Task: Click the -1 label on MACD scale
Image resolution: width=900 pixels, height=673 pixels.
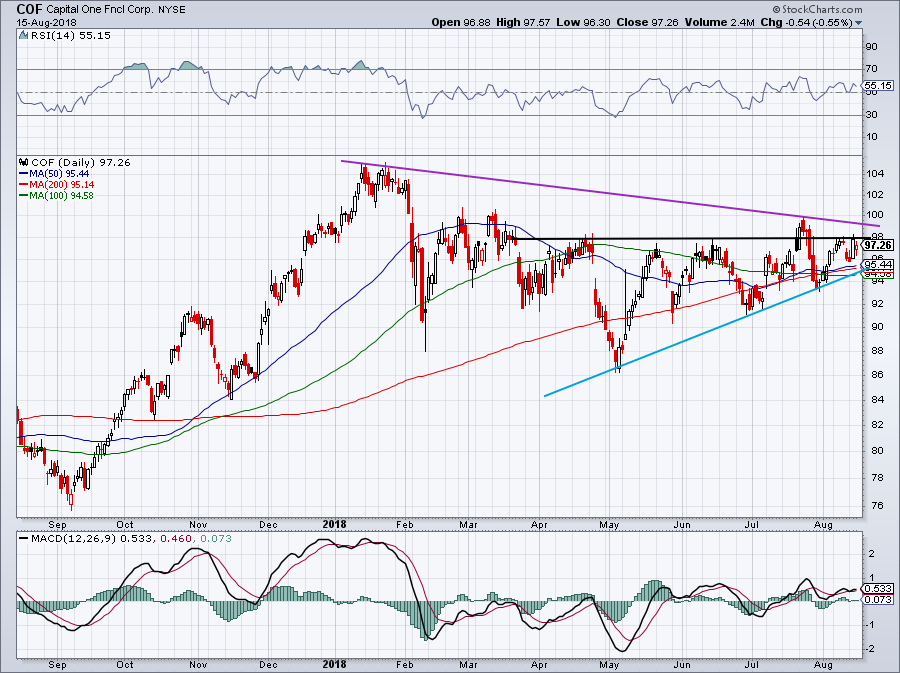Action: click(871, 625)
